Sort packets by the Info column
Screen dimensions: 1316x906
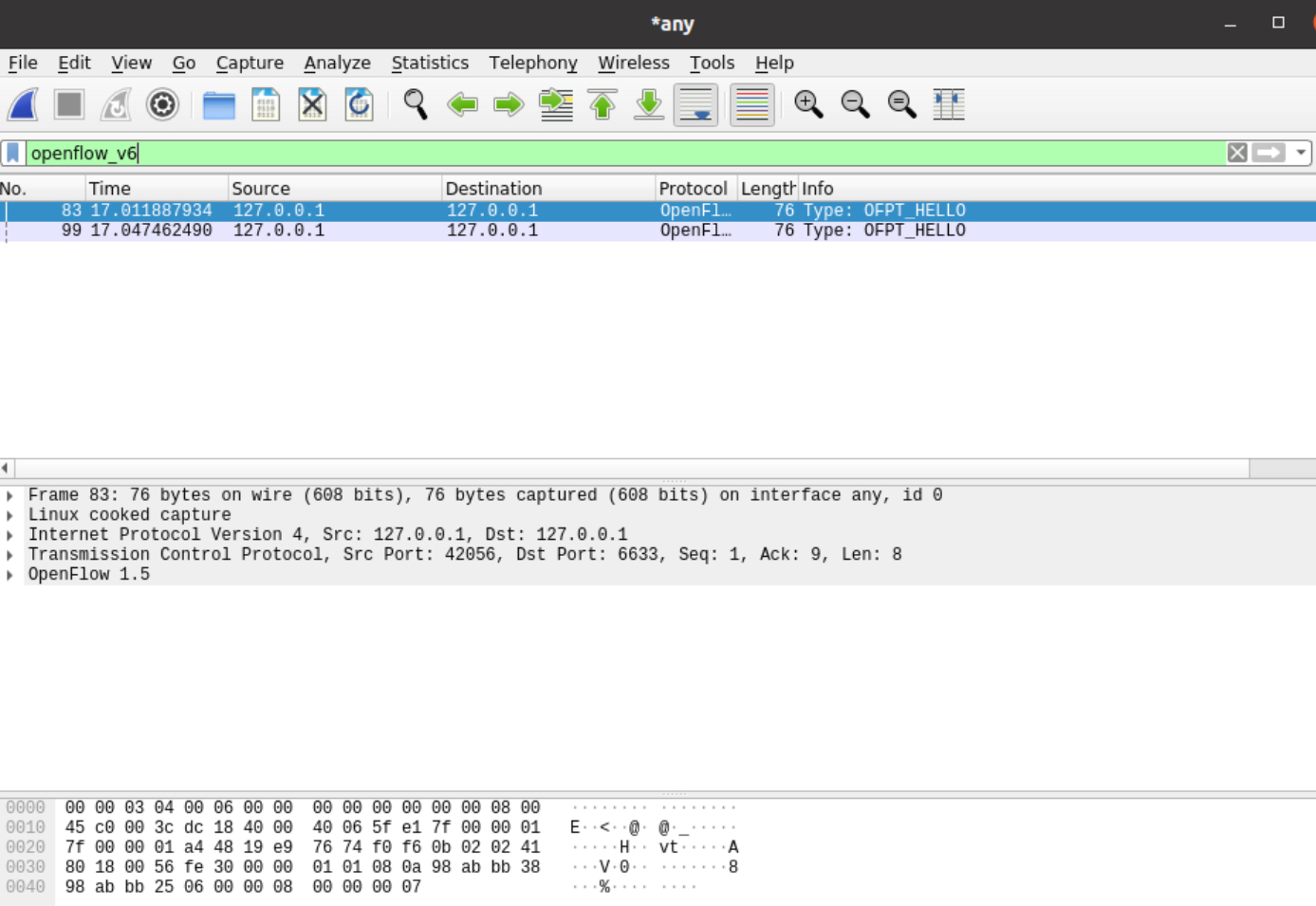1057,188
